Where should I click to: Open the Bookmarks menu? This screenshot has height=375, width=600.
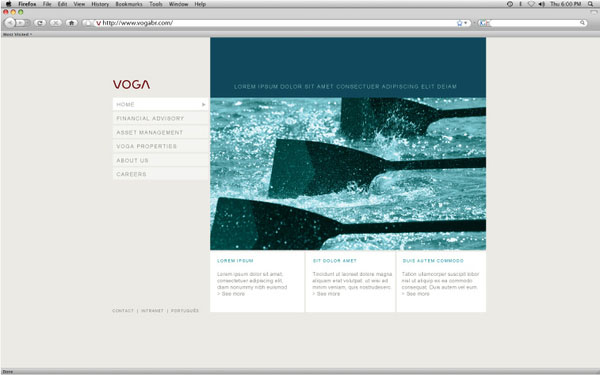click(129, 4)
